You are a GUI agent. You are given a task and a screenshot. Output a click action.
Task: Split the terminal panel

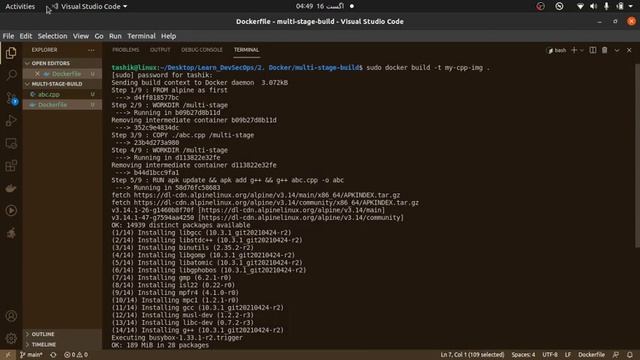[x=593, y=50]
